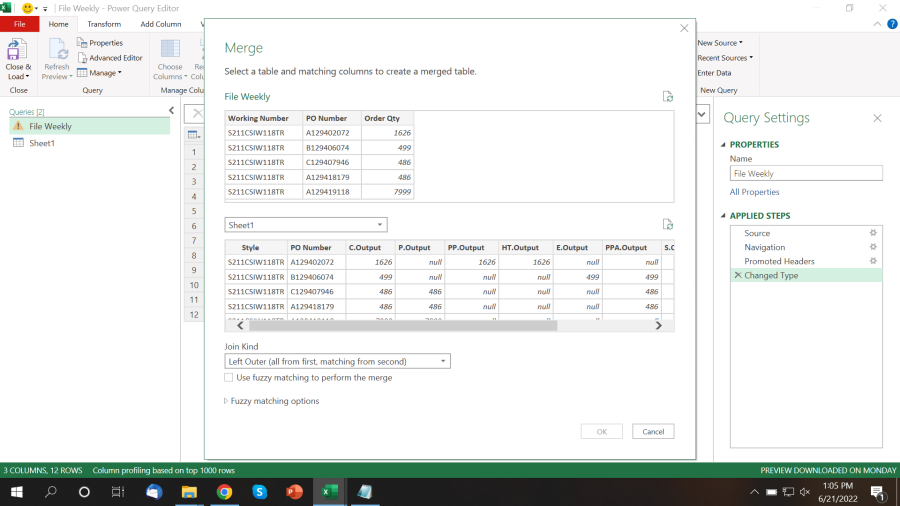The width and height of the screenshot is (900, 506).
Task: Open the File tab
Action: pos(20,24)
